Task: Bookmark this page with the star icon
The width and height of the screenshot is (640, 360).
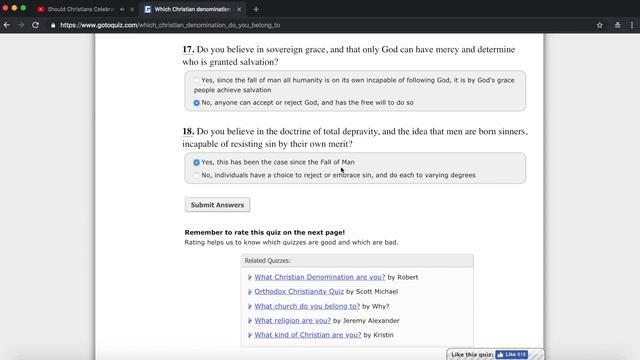Action: pyautogui.click(x=599, y=25)
